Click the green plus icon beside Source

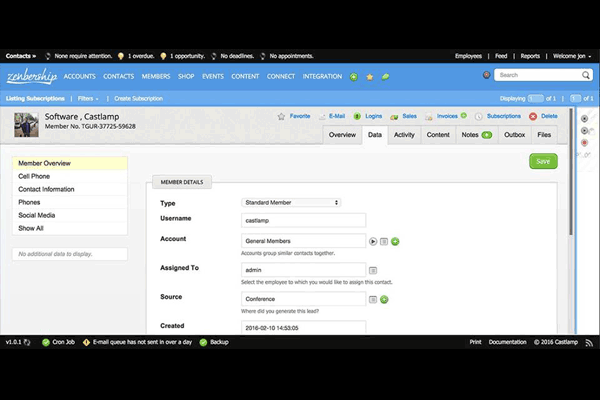tap(384, 299)
